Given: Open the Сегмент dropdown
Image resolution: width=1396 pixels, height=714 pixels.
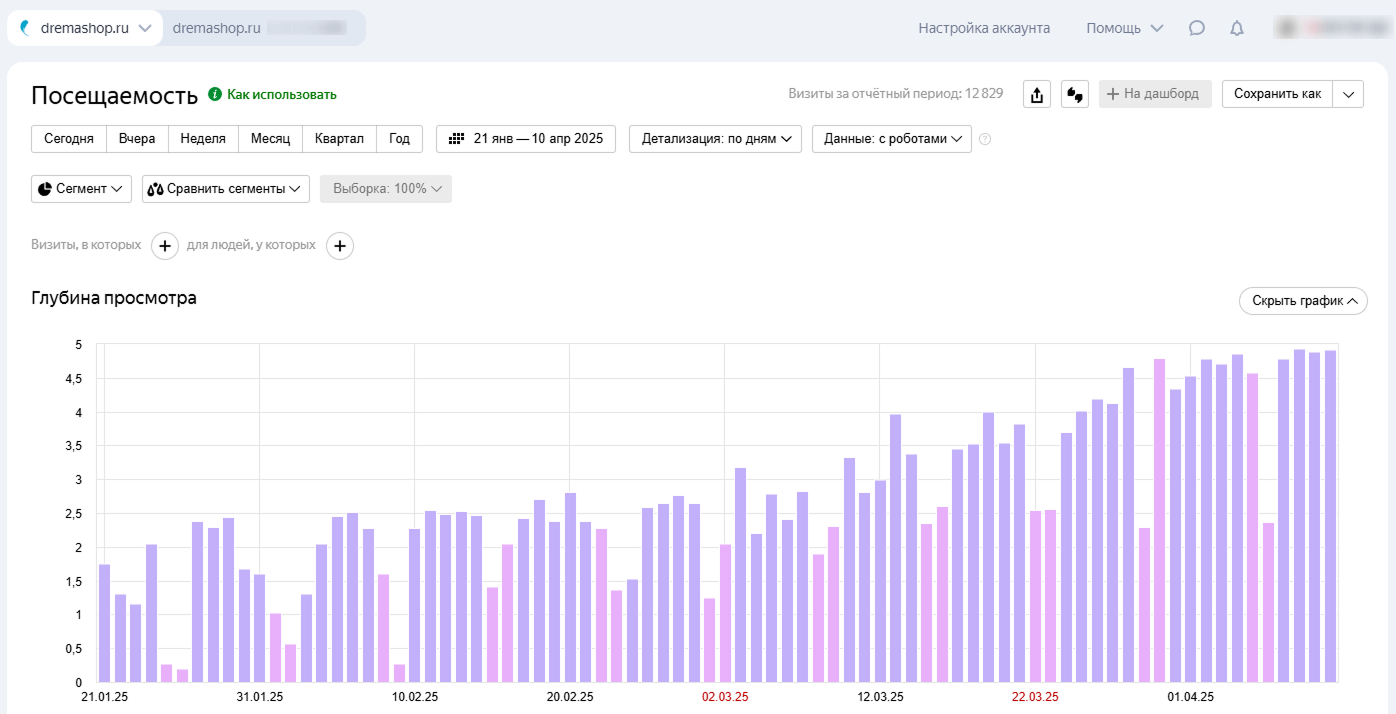Looking at the screenshot, I should click(x=81, y=189).
